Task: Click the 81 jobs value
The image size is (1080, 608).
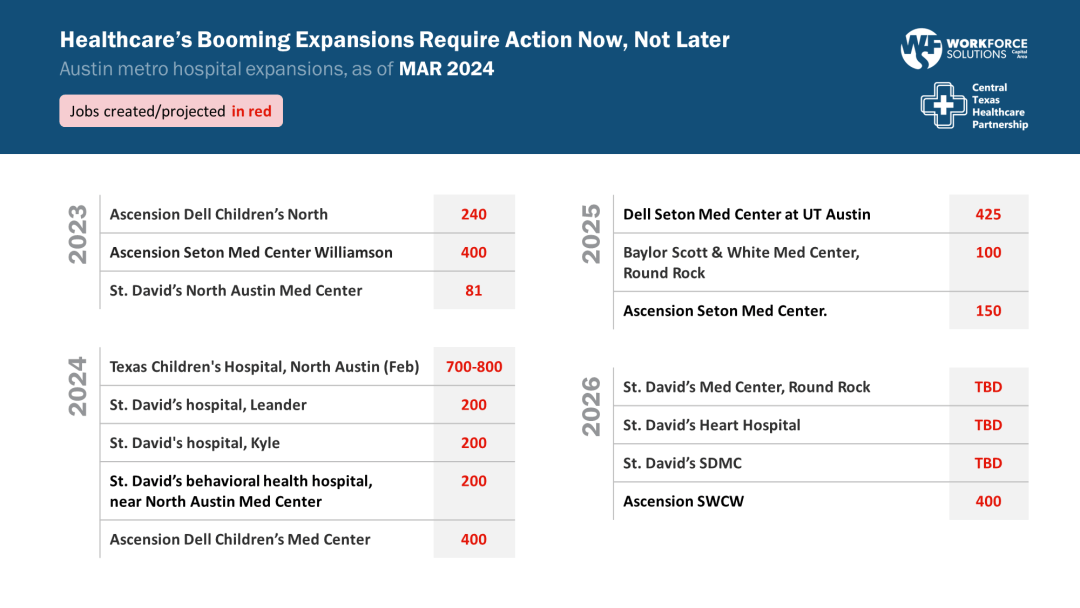Action: click(x=474, y=291)
